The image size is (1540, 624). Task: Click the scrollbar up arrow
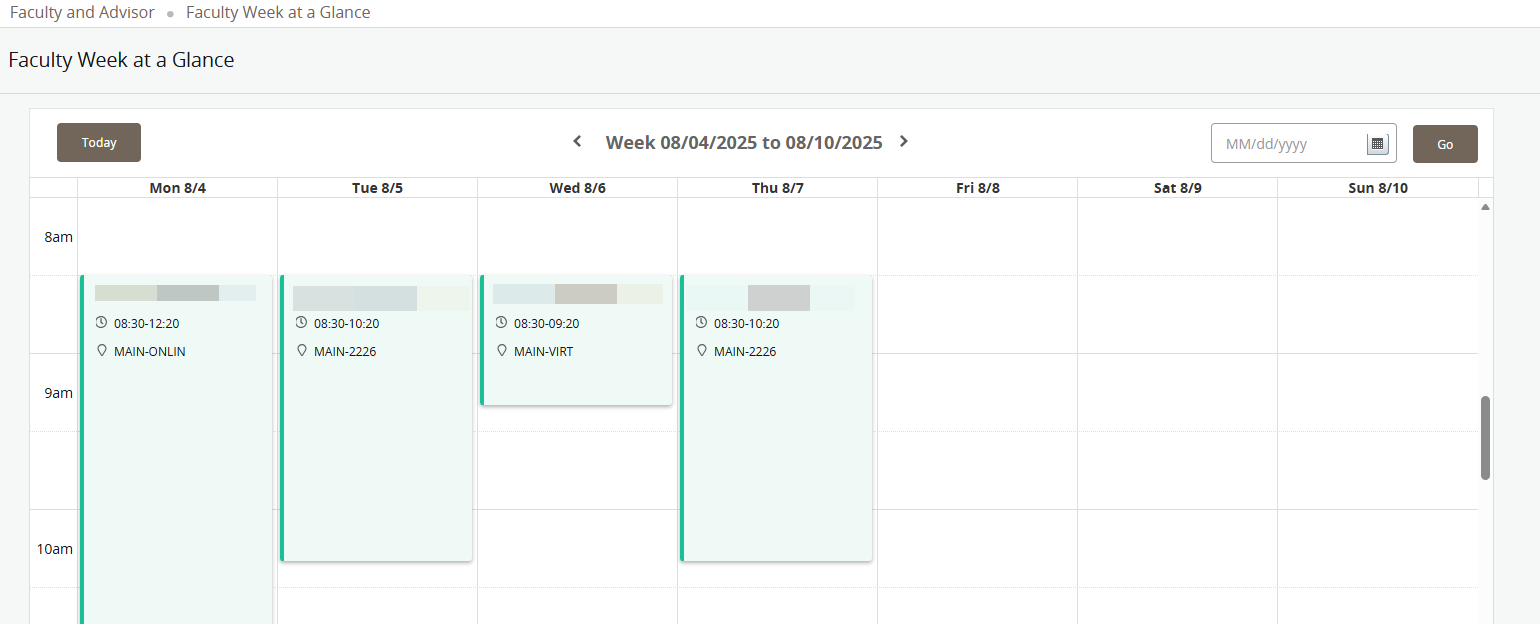click(1485, 206)
